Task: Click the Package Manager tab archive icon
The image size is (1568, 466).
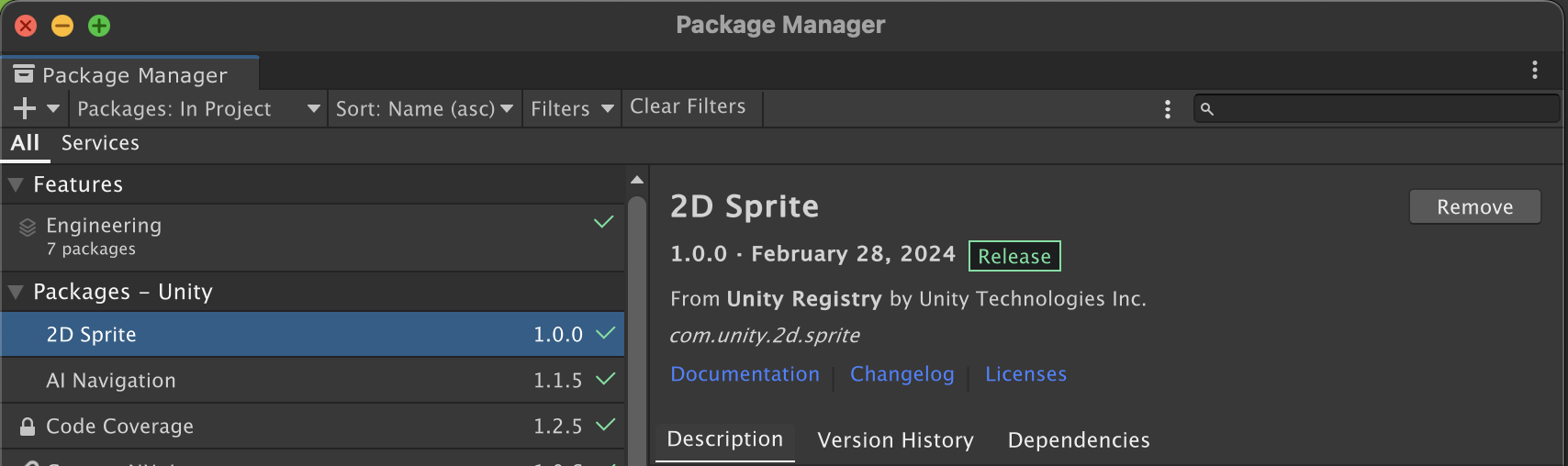Action: [24, 74]
